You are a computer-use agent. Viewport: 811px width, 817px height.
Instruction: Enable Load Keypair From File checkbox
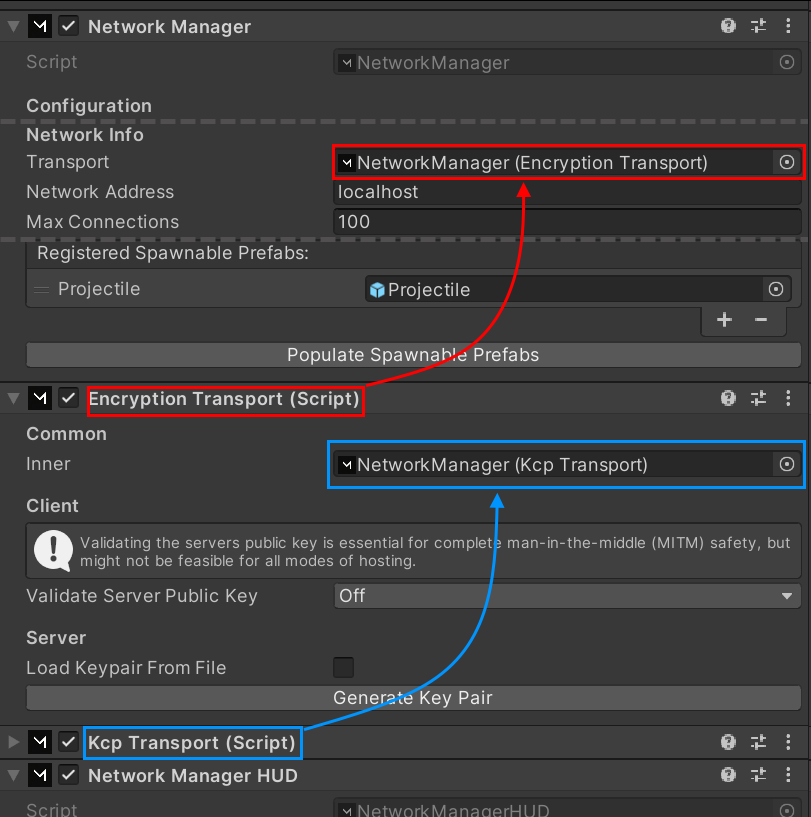(x=343, y=667)
